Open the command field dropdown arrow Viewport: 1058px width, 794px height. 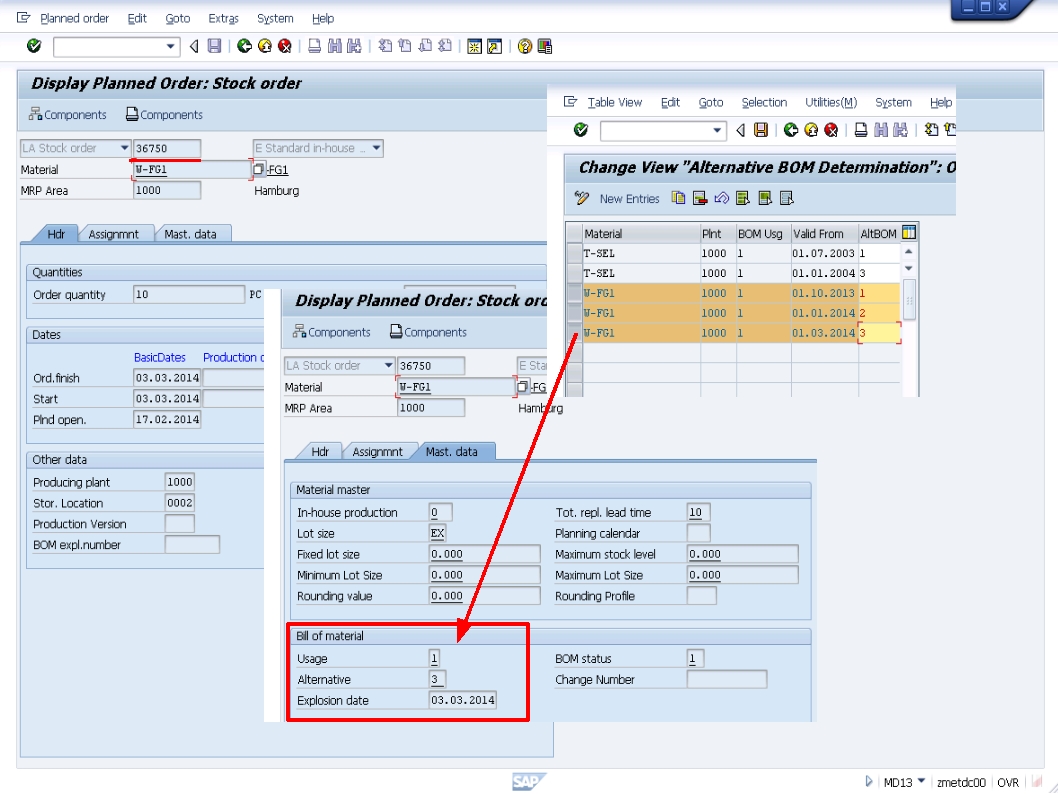[172, 43]
